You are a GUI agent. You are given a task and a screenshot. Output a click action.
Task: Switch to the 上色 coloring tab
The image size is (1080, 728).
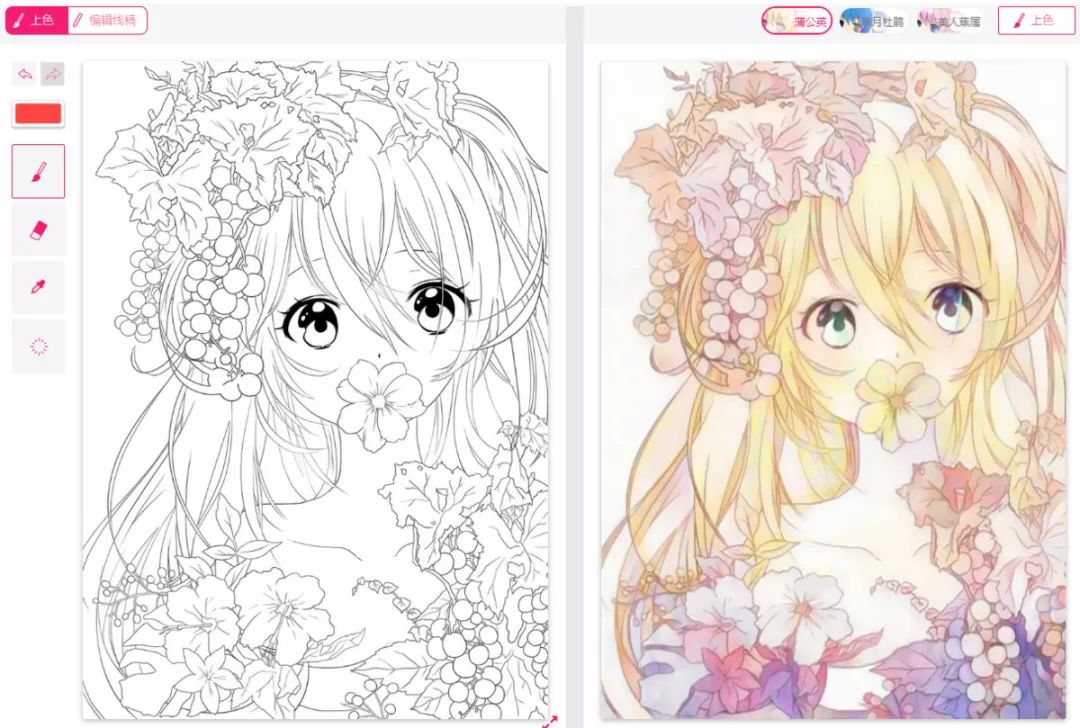[37, 20]
